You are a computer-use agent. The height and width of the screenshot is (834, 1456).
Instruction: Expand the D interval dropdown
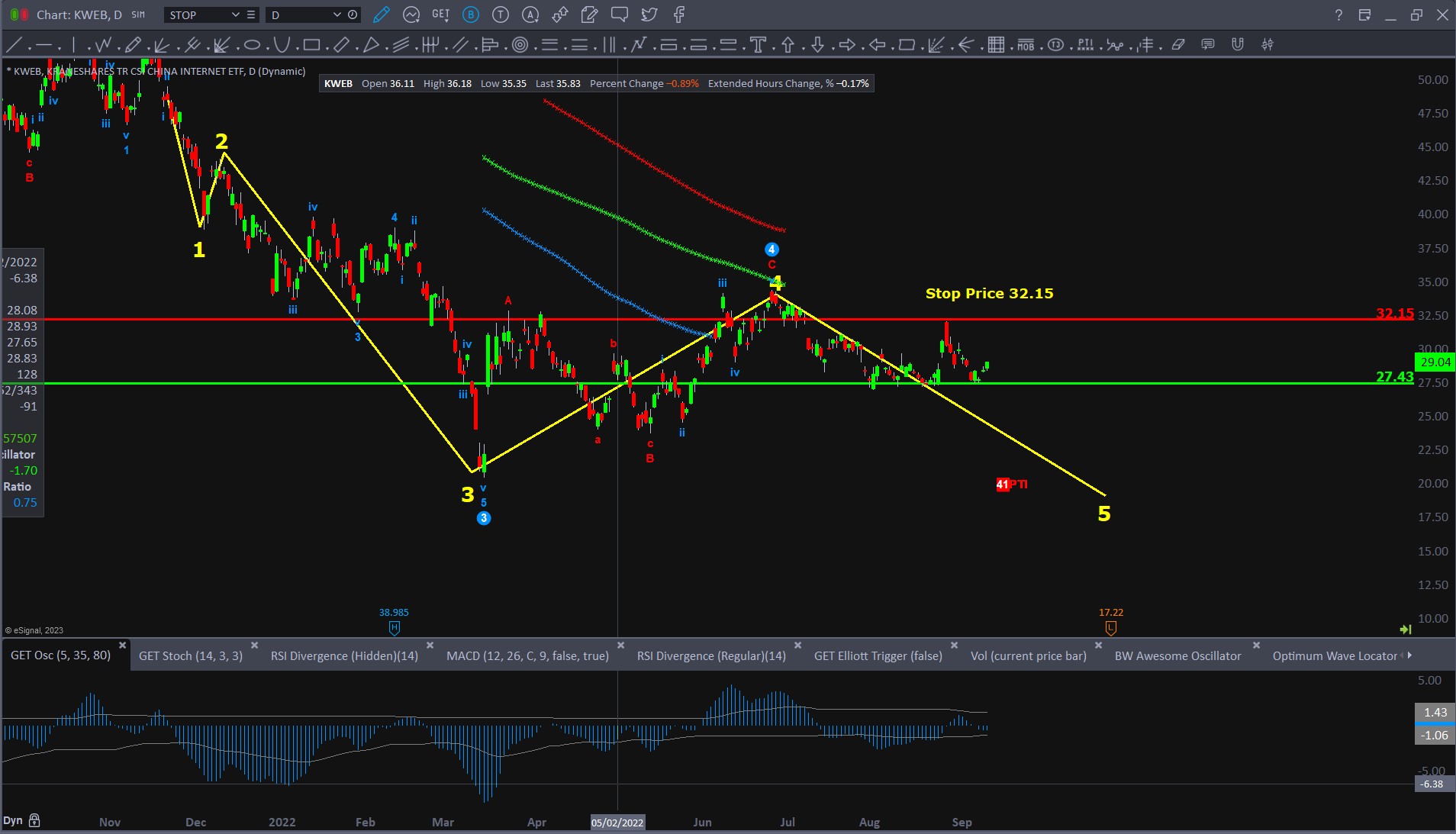[x=337, y=14]
